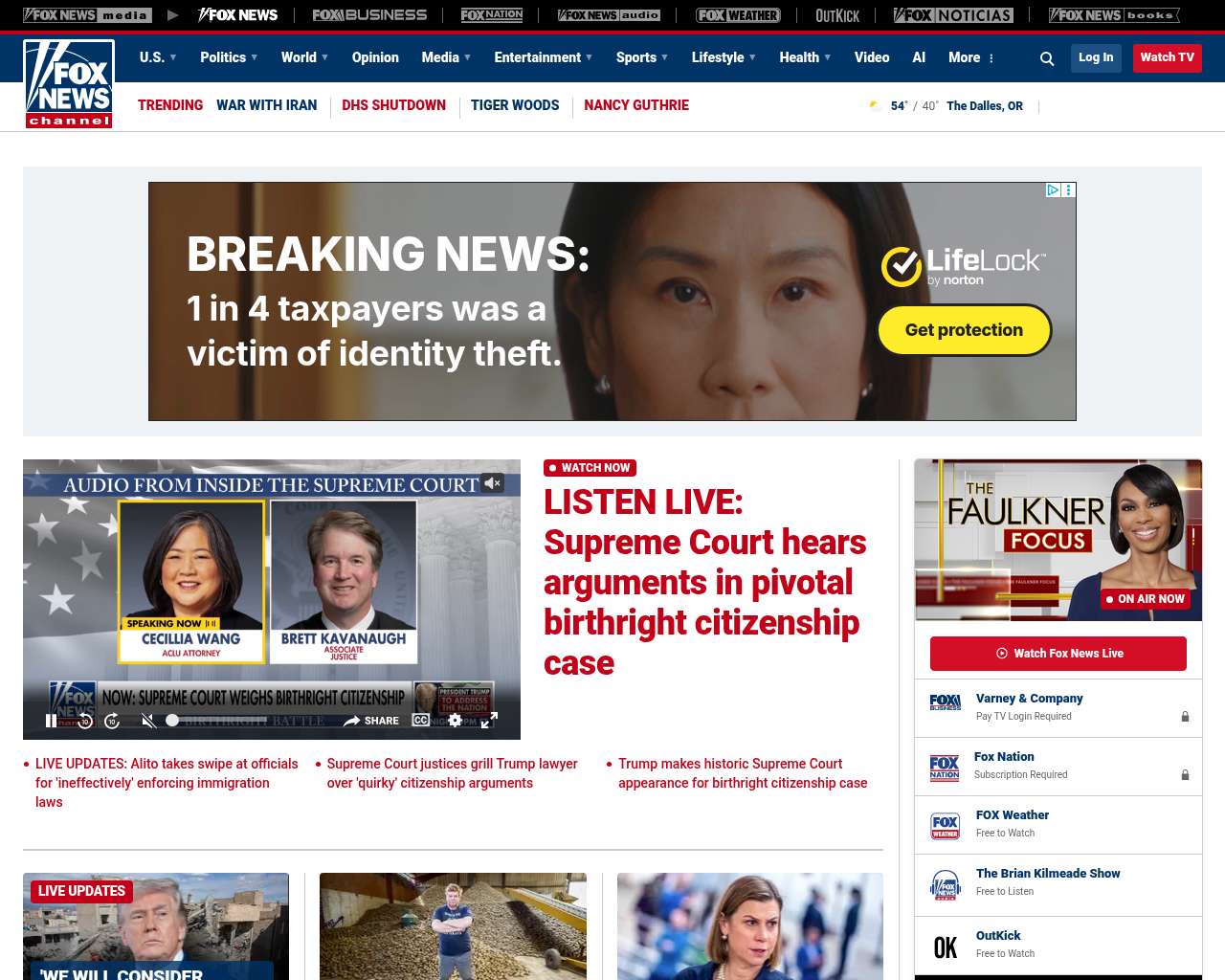Open Alito live updates story link

click(167, 783)
